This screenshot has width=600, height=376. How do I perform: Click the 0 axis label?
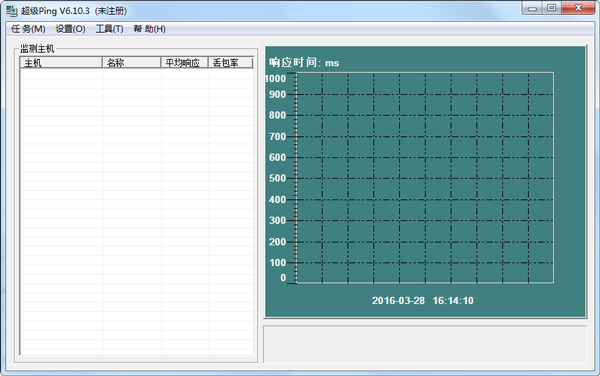point(283,278)
